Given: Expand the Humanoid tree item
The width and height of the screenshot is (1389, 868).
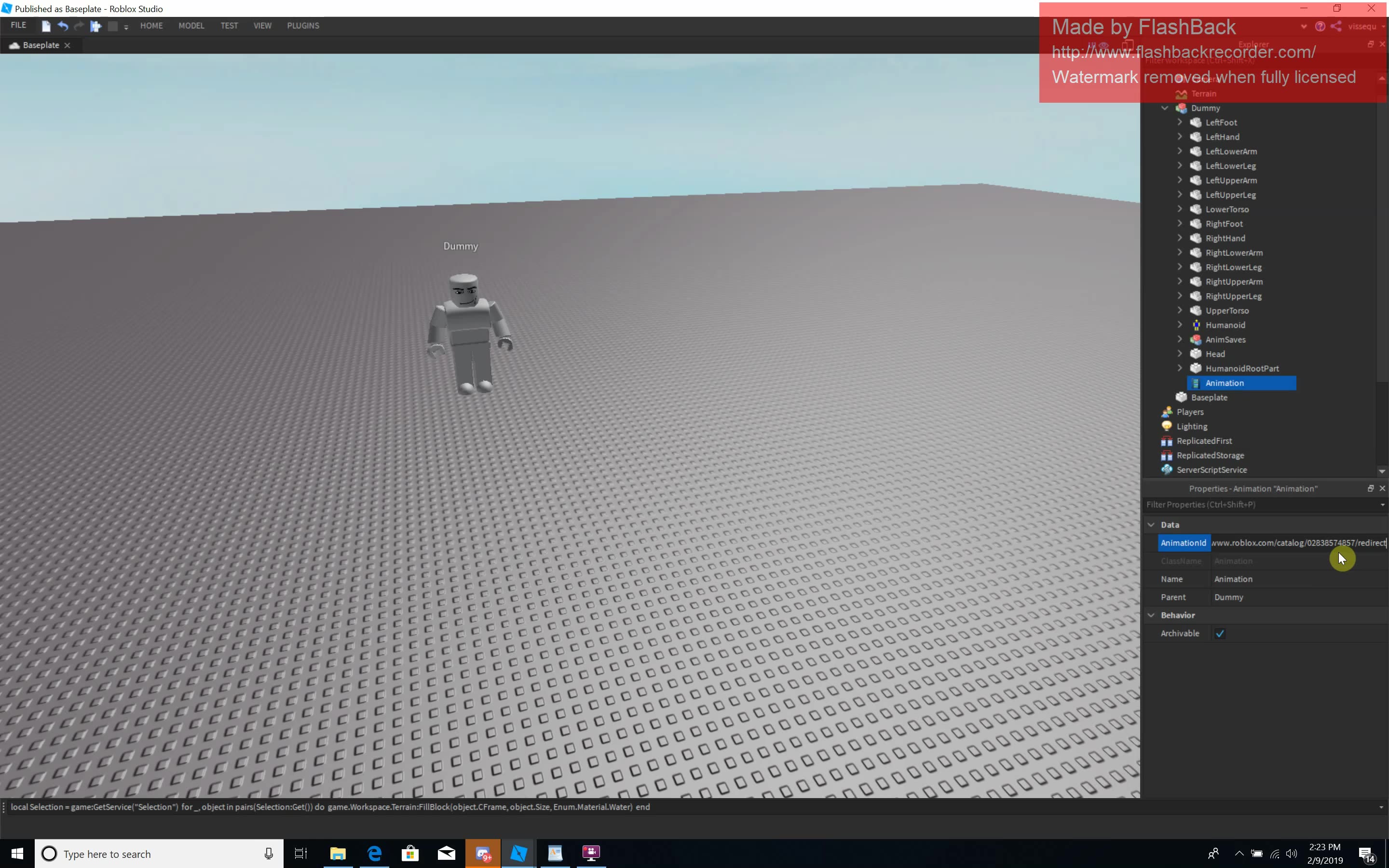Looking at the screenshot, I should (x=1180, y=325).
